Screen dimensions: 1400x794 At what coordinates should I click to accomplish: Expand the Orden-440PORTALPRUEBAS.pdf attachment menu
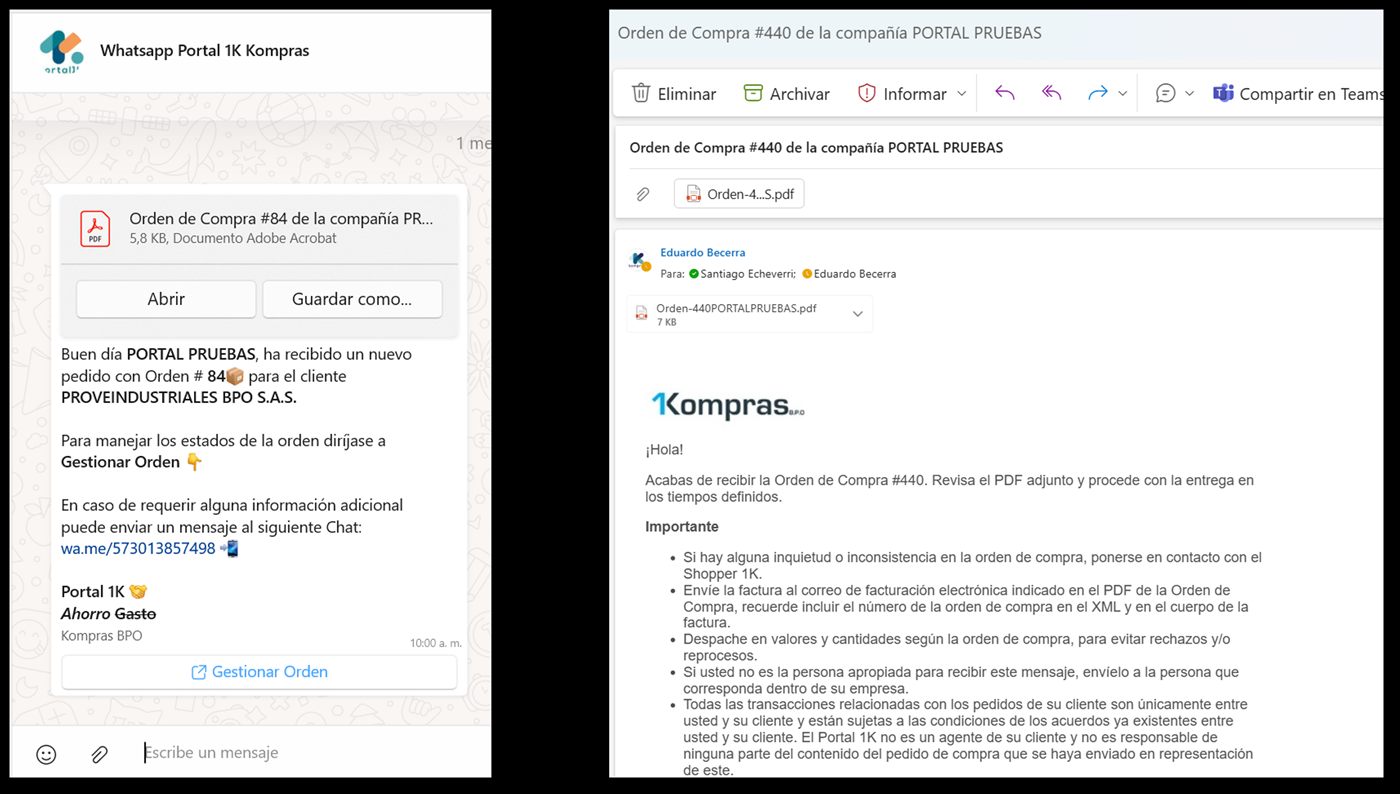[x=857, y=314]
